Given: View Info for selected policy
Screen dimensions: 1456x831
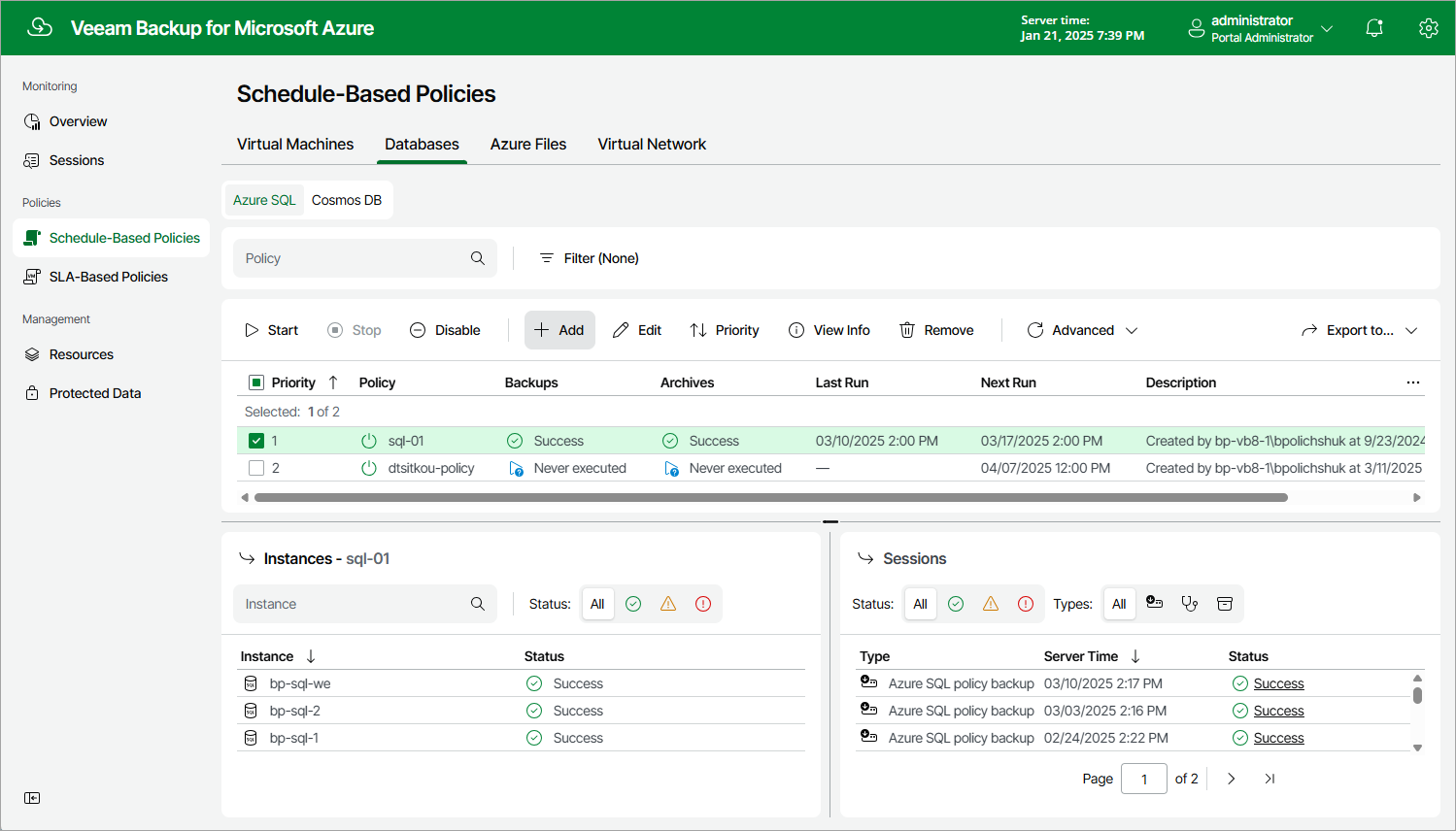Looking at the screenshot, I should point(830,330).
